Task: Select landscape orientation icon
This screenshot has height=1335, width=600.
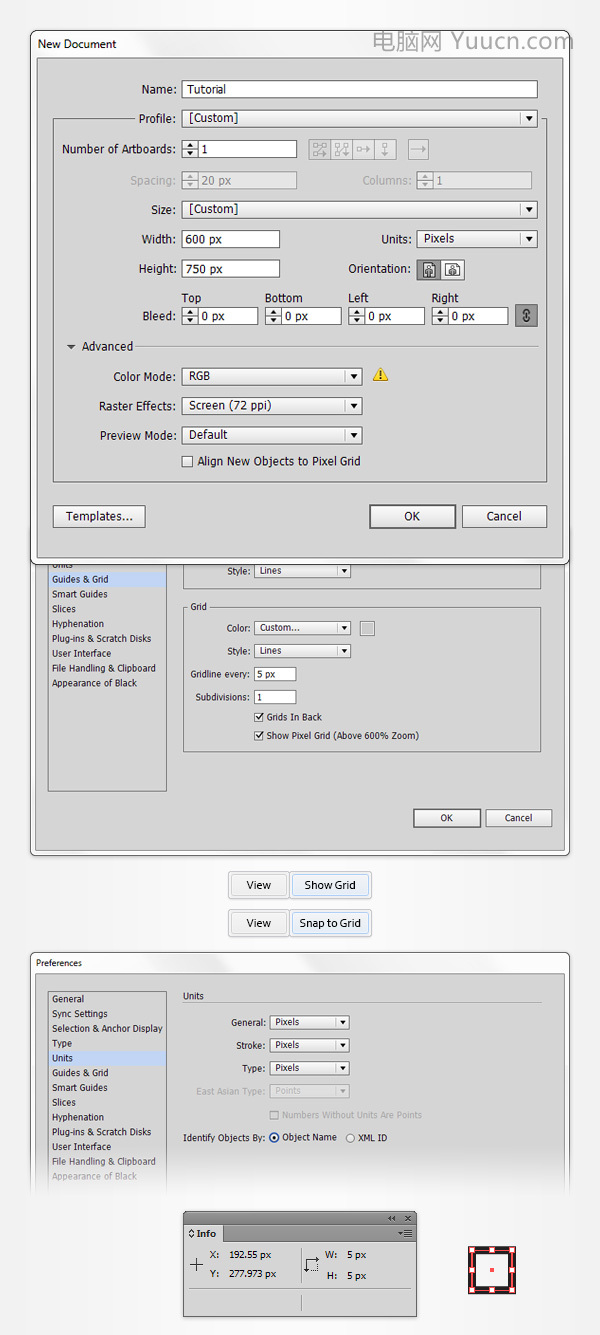Action: [x=453, y=270]
